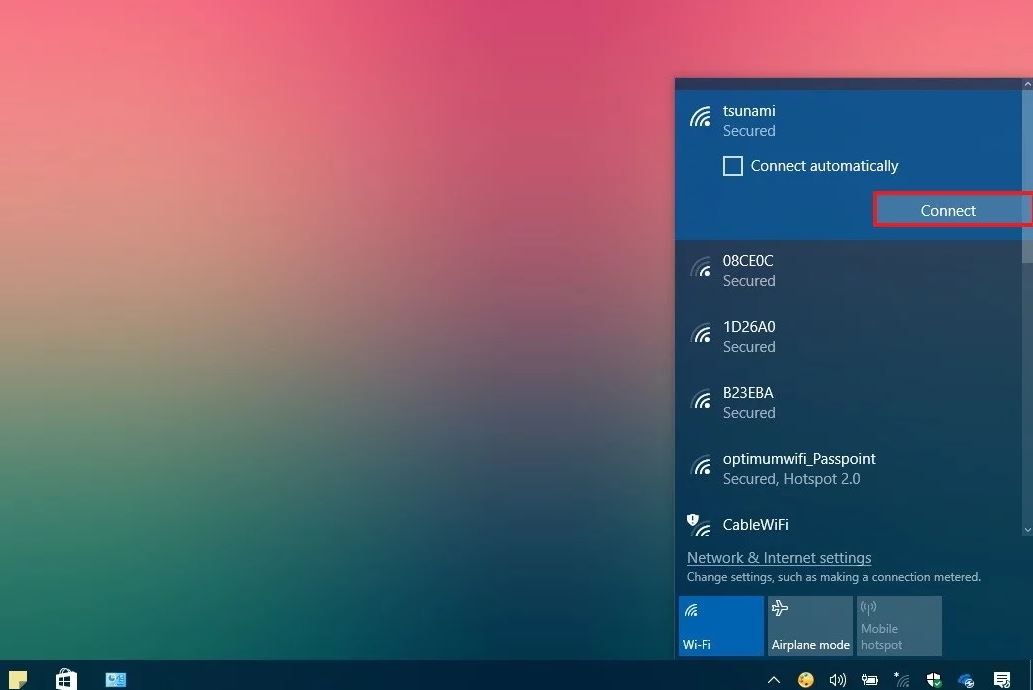Click the network list scrollbar thumb
Viewport: 1033px width, 690px height.
pos(1027,177)
